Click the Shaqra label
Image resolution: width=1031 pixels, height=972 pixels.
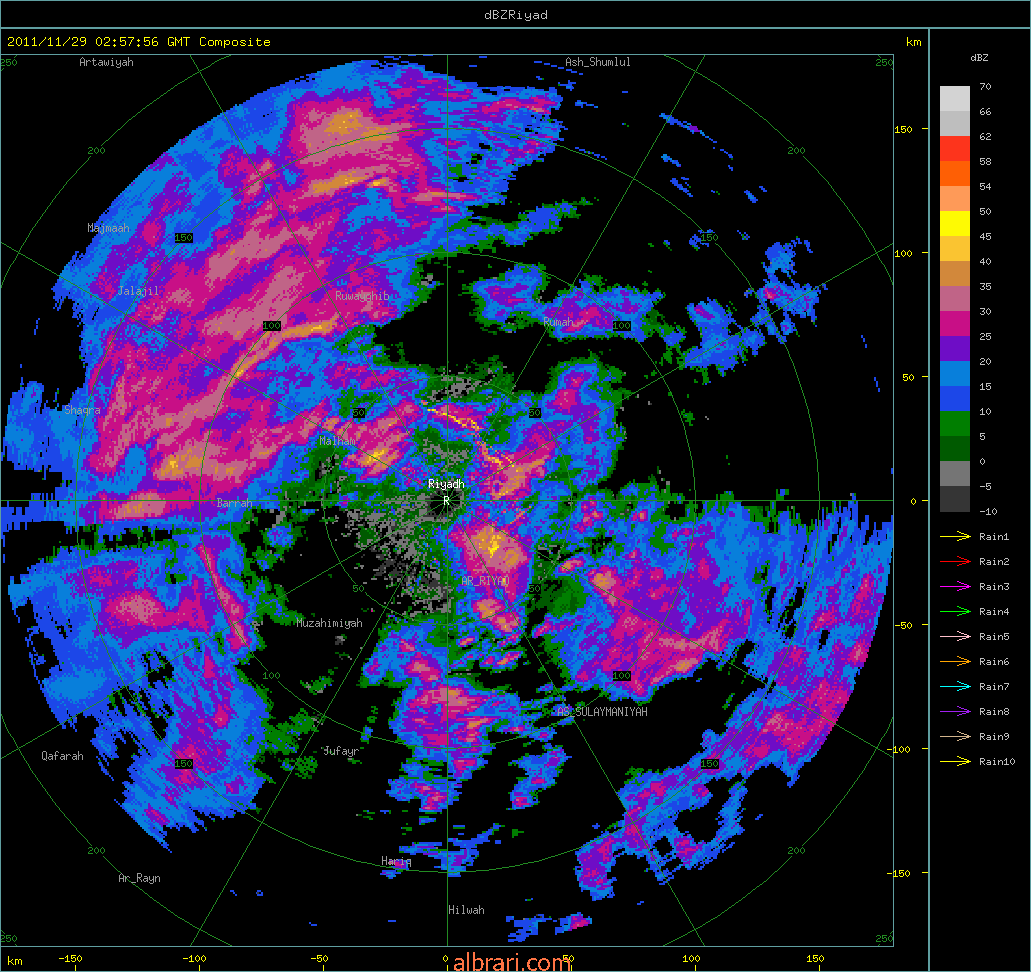click(82, 410)
